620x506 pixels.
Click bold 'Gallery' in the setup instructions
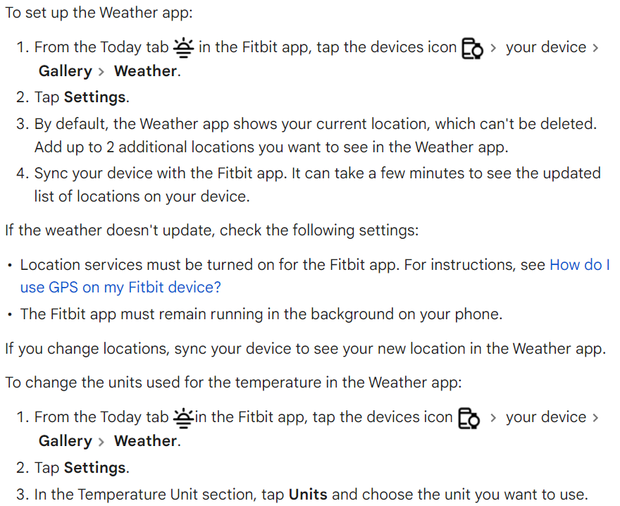pyautogui.click(x=65, y=72)
